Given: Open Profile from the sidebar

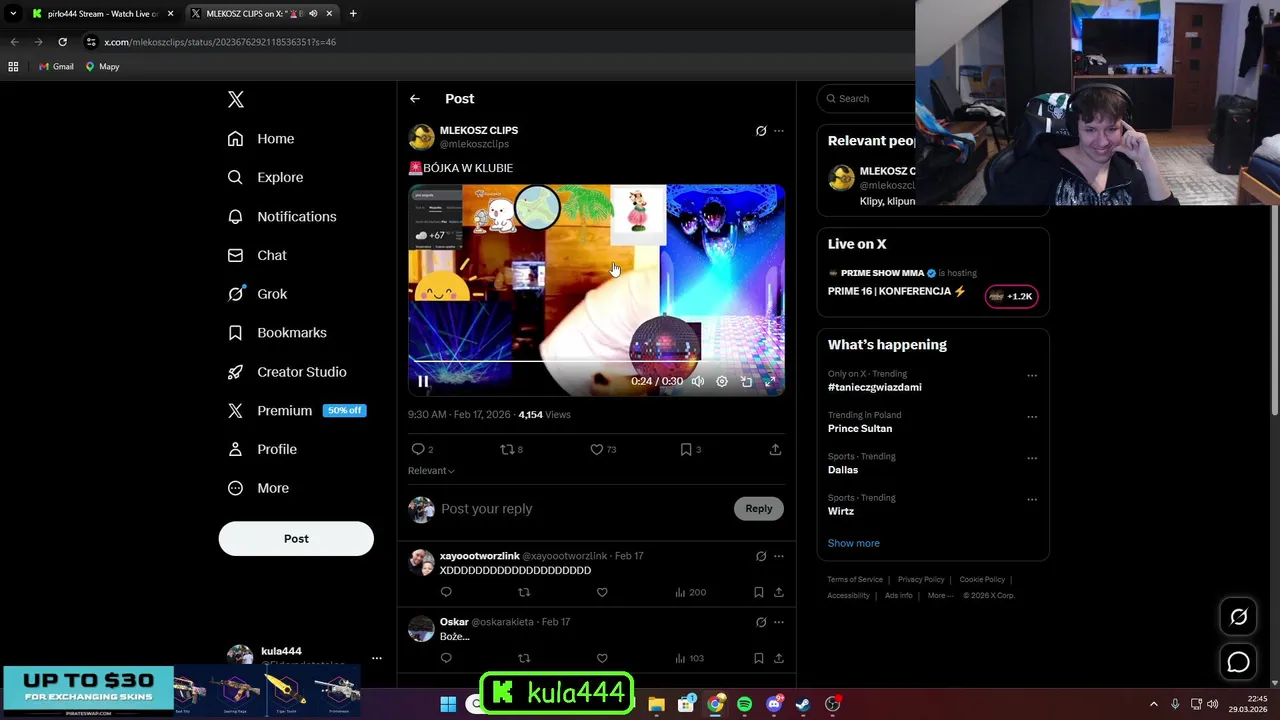Looking at the screenshot, I should (262, 449).
